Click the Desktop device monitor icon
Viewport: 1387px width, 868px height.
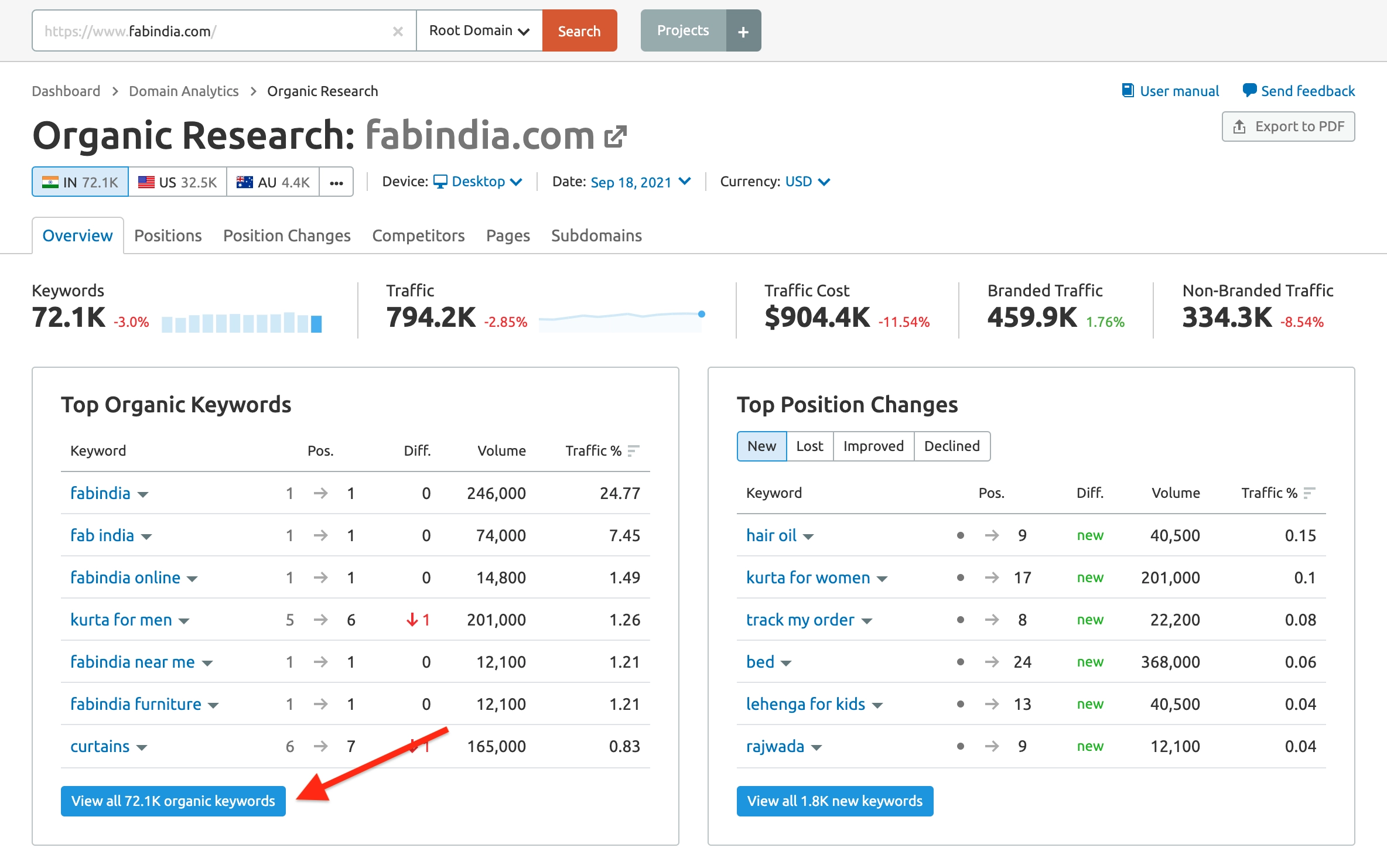pos(441,182)
